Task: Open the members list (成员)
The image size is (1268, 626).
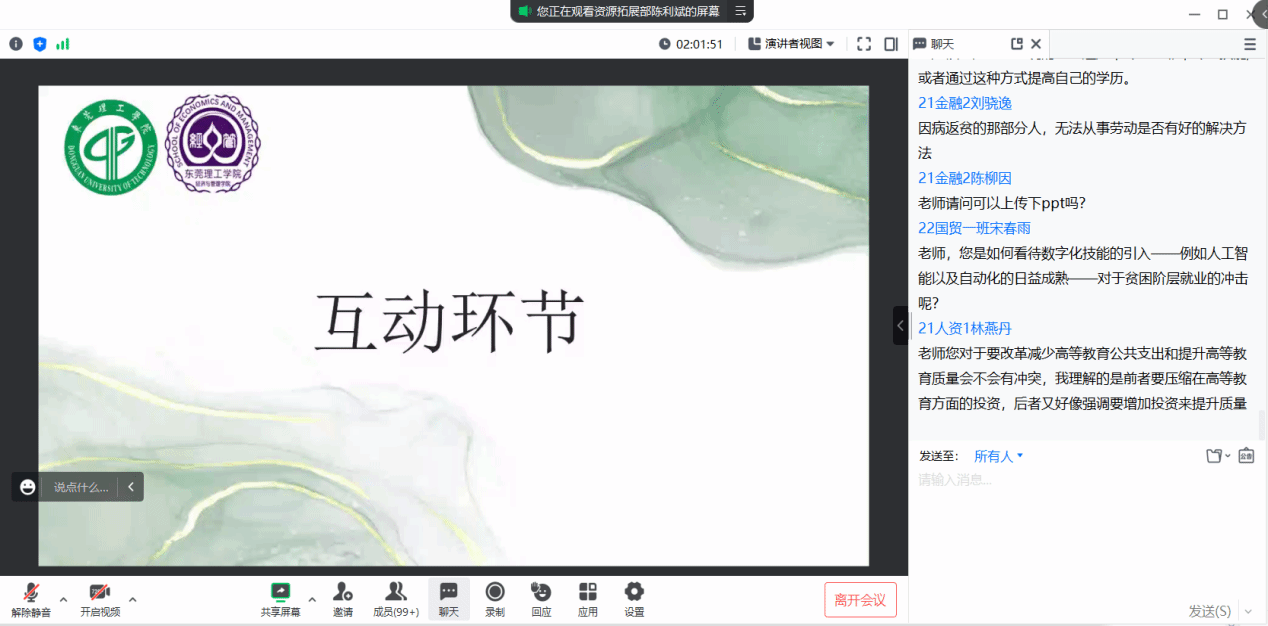Action: (x=396, y=599)
